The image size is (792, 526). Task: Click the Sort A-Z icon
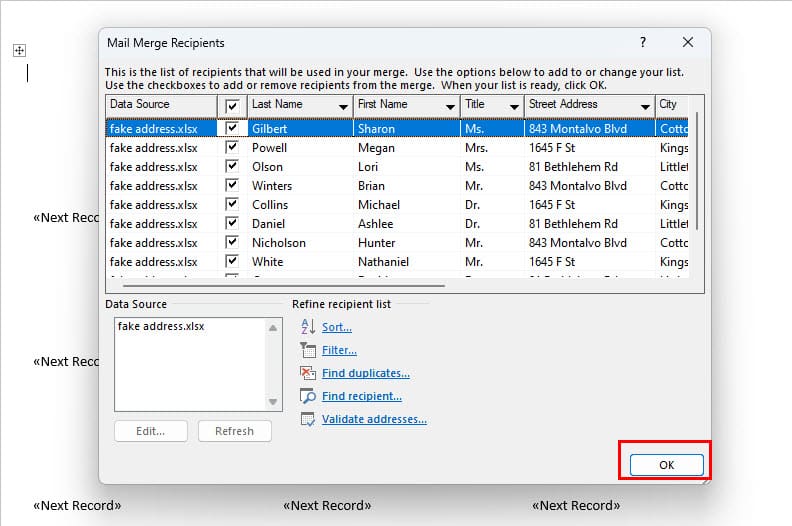tap(308, 327)
